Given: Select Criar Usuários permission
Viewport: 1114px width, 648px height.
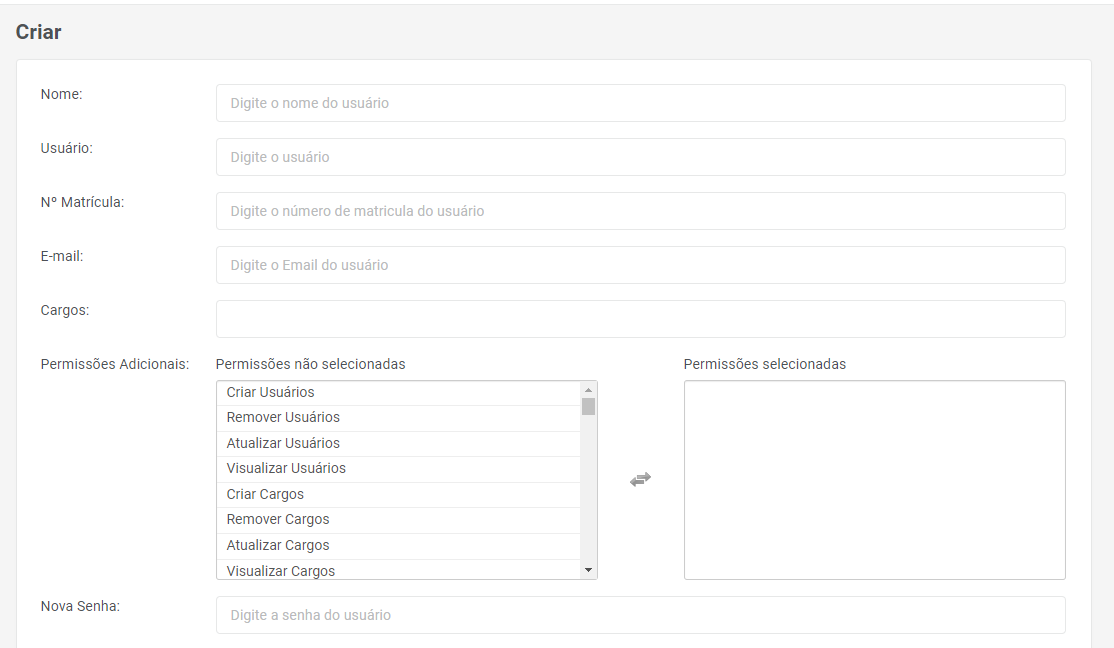Looking at the screenshot, I should tap(271, 392).
